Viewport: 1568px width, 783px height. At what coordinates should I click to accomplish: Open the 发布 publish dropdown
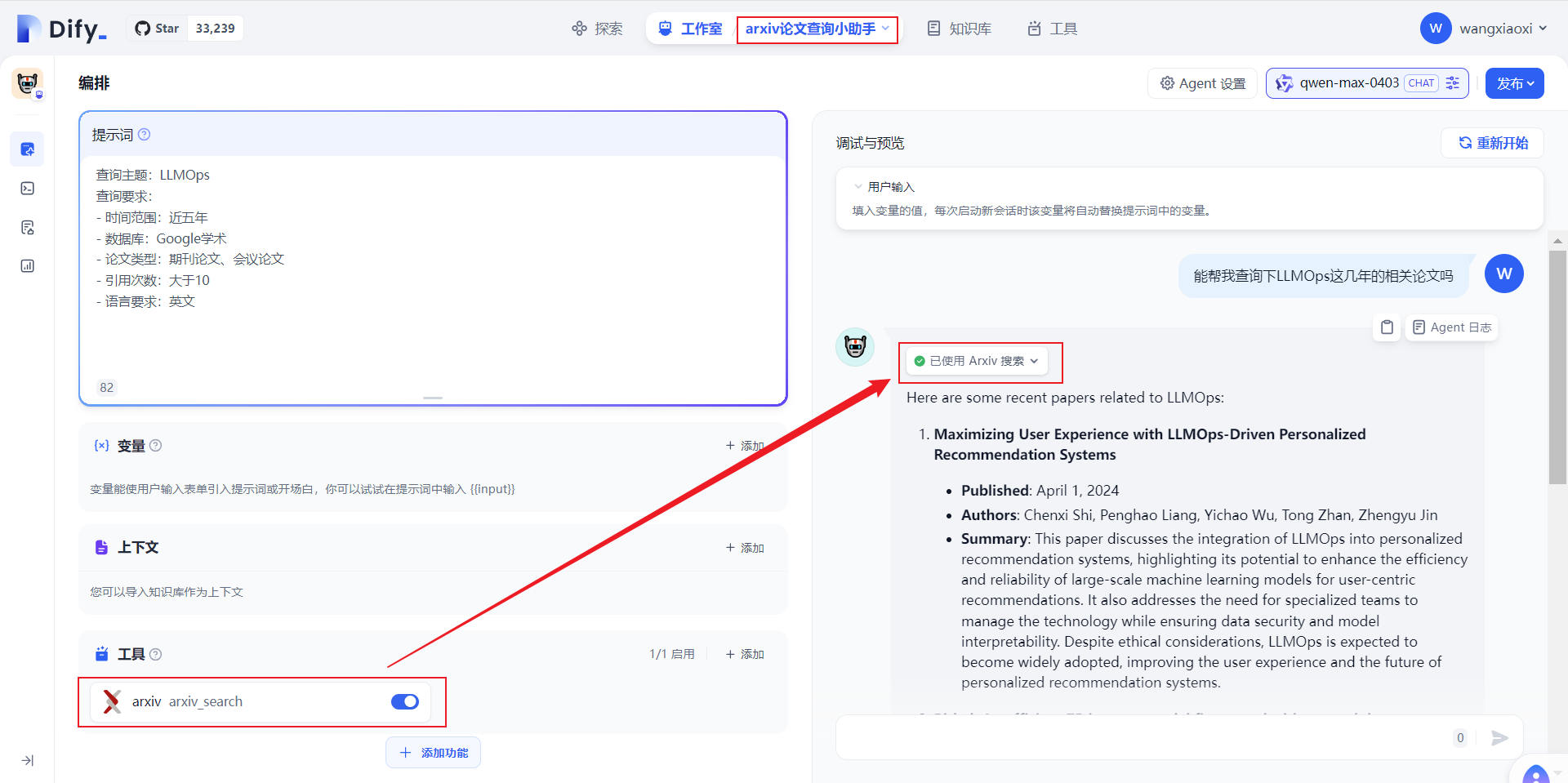[x=1514, y=83]
